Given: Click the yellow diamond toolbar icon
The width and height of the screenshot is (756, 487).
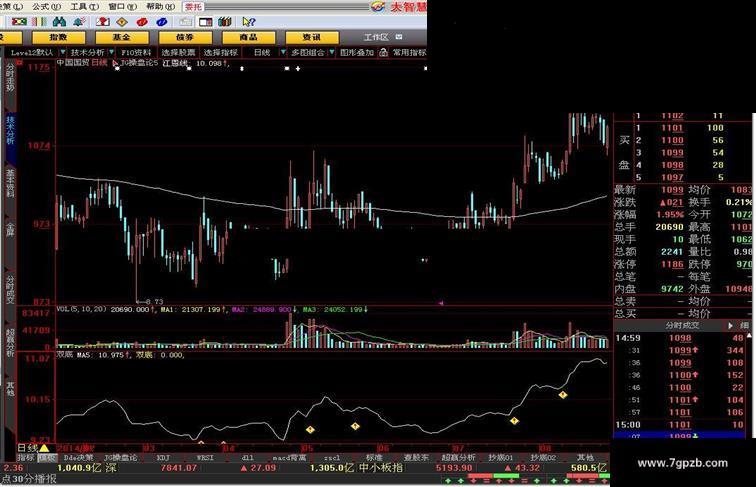Looking at the screenshot, I should coord(122,22).
